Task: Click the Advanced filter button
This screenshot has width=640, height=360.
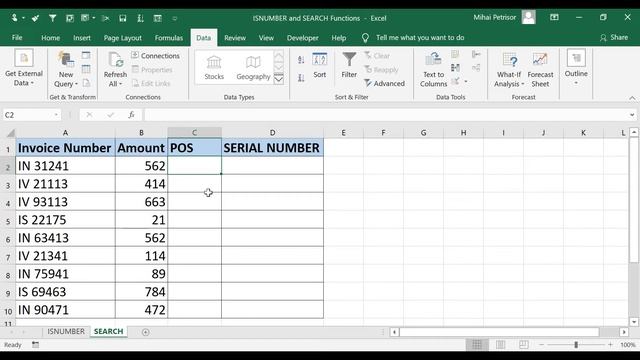Action: tap(384, 83)
